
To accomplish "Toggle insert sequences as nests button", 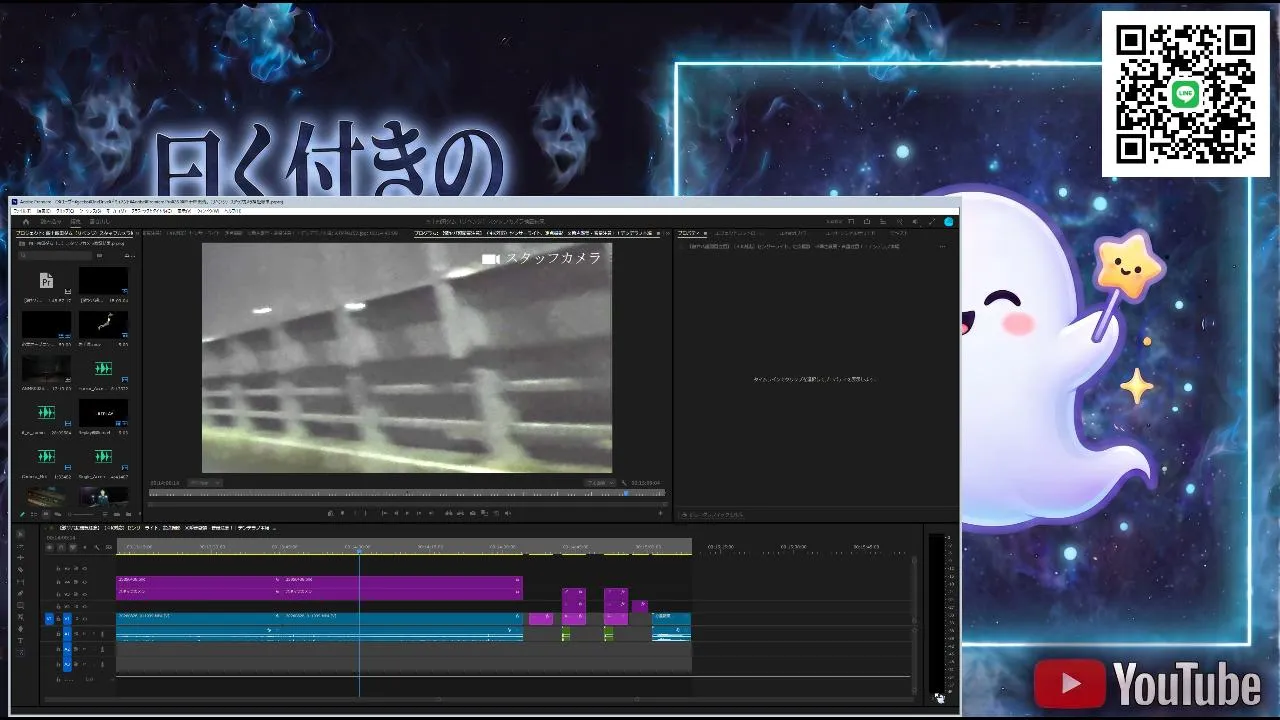I will tap(49, 547).
